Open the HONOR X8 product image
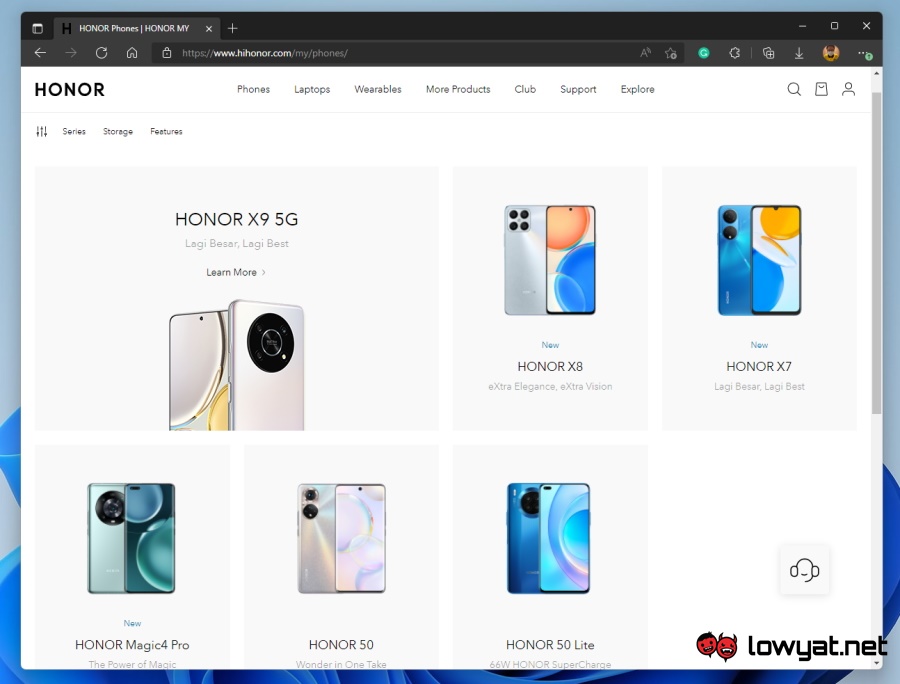 tap(550, 260)
